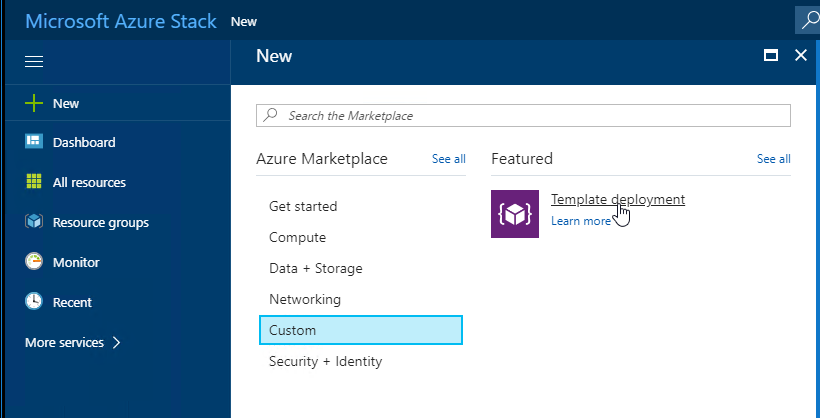
Task: Close the New blade
Action: point(800,56)
